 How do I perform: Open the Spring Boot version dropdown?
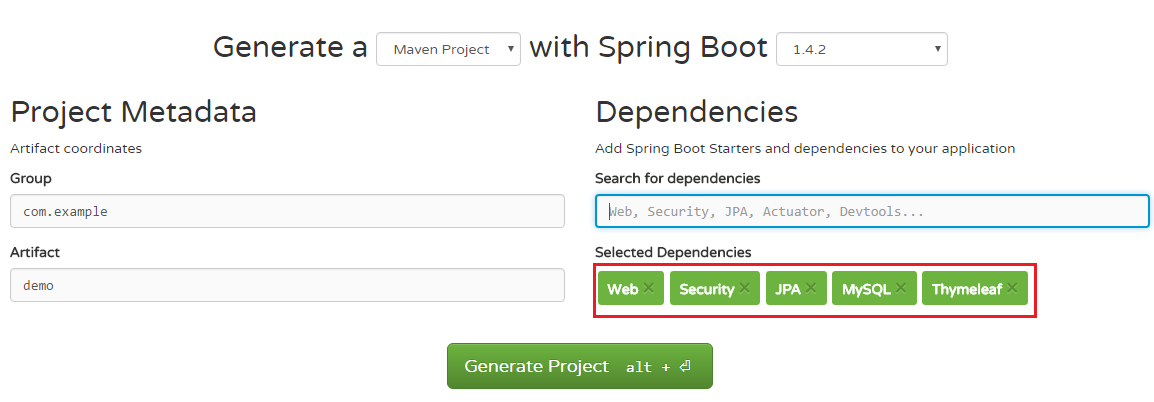861,49
